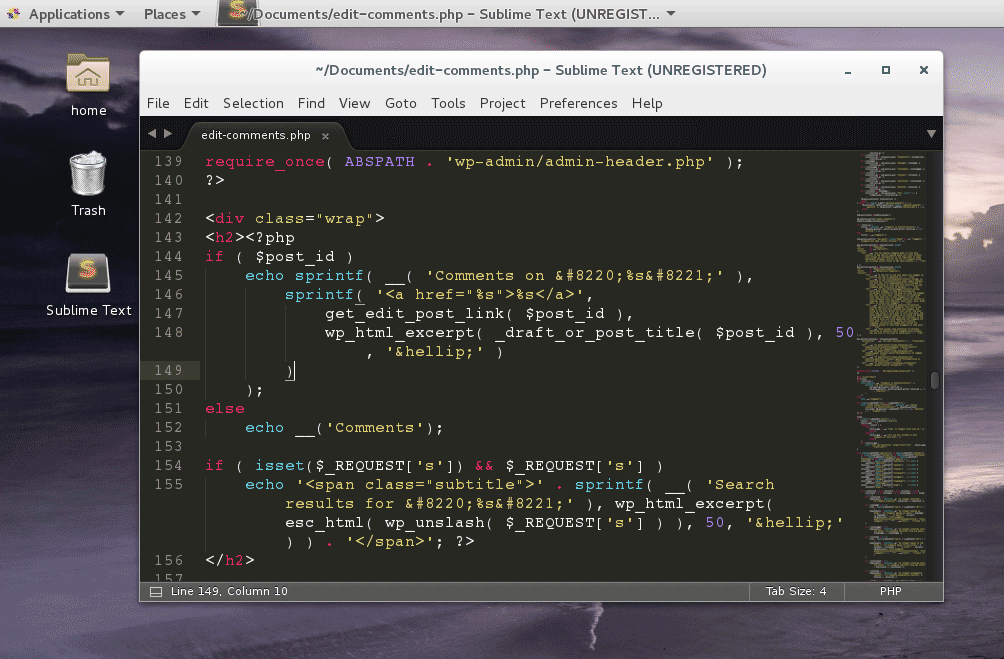The height and width of the screenshot is (659, 1004).
Task: Click '_draft_or_post_title' function name
Action: point(595,332)
